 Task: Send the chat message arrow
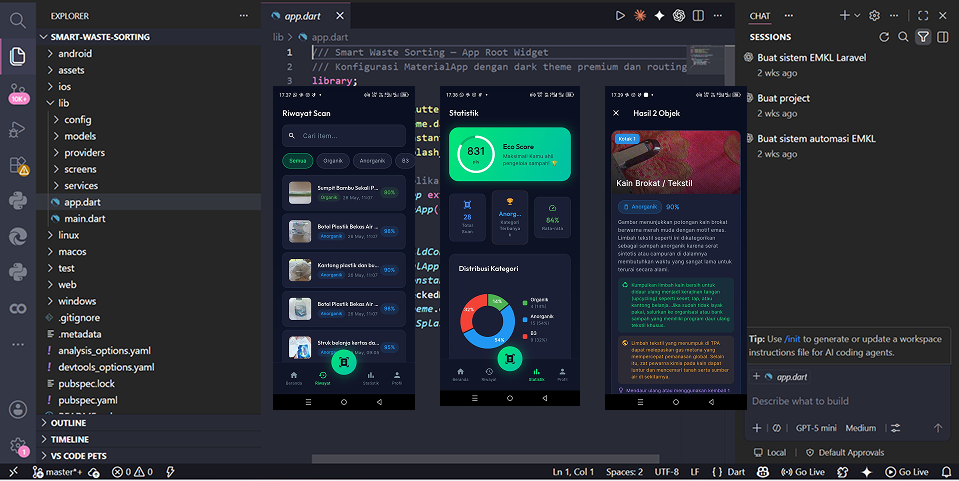938,428
